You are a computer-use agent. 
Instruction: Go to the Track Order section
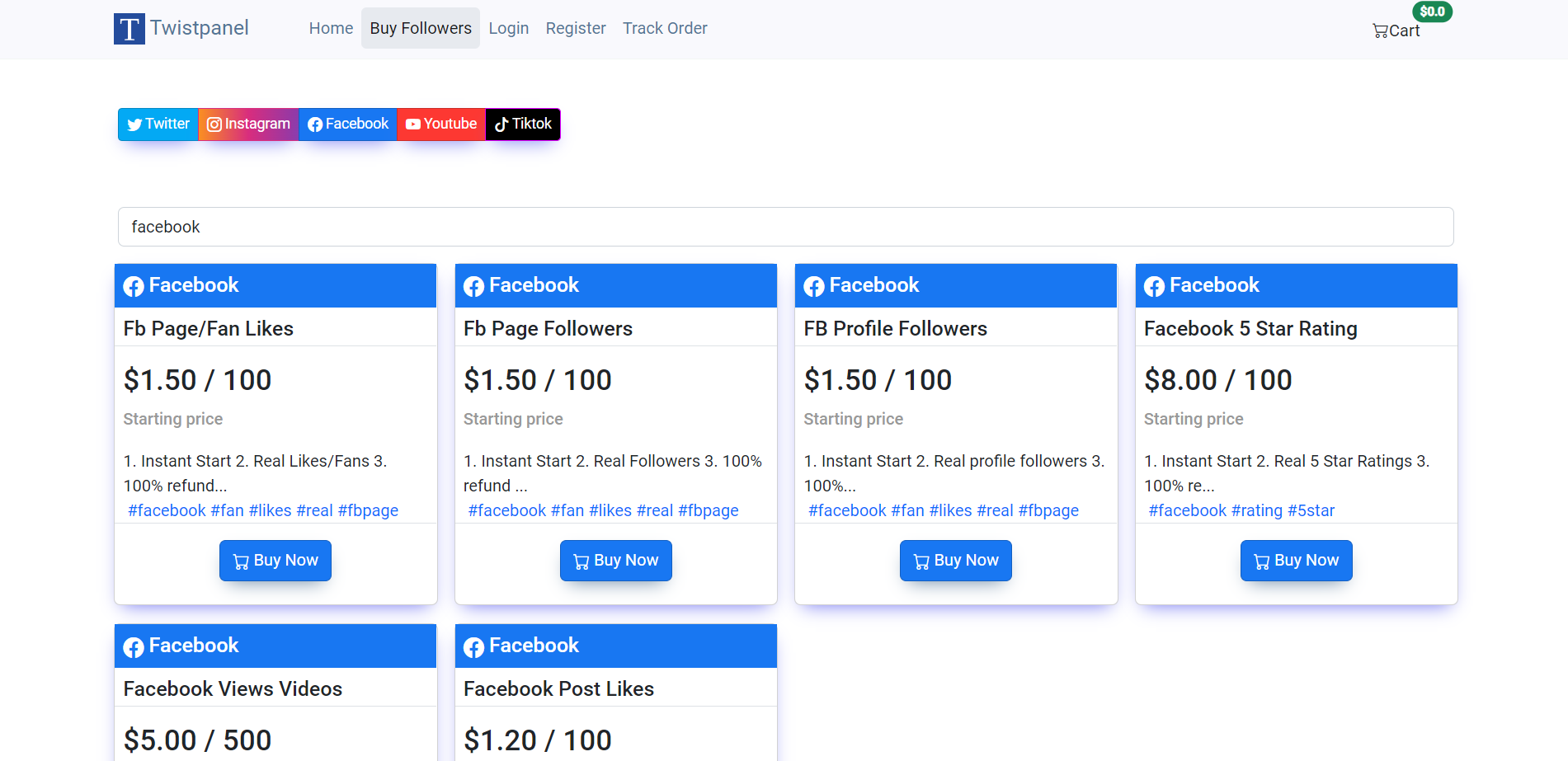pos(665,27)
